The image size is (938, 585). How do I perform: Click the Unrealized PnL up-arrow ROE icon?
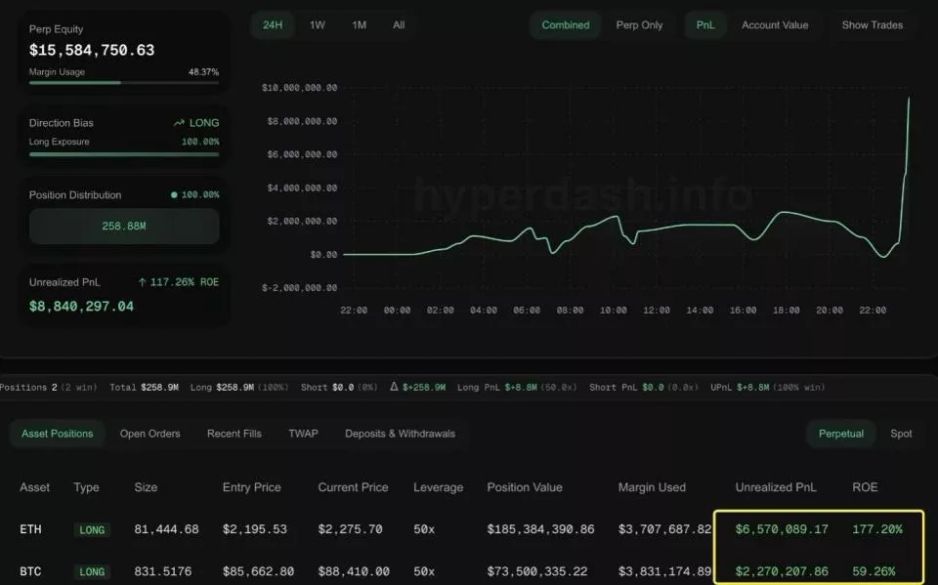click(x=142, y=282)
